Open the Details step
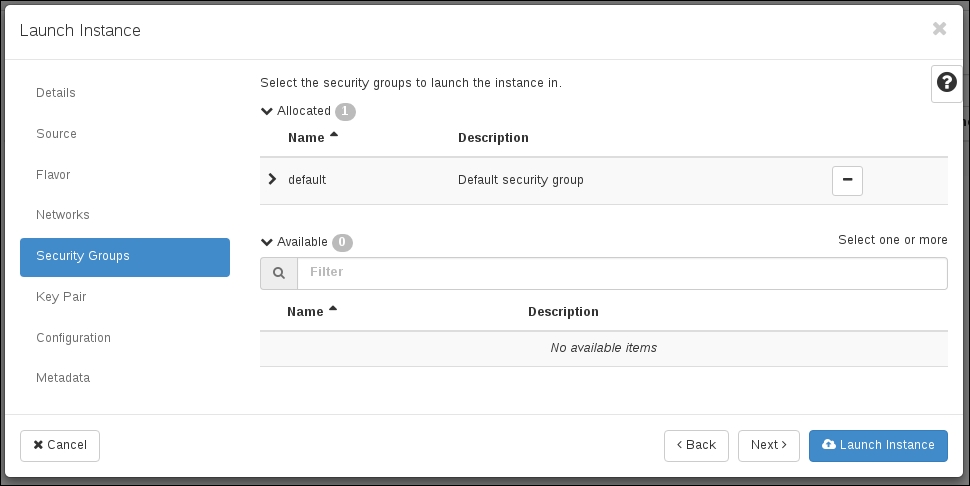The image size is (970, 486). click(x=56, y=93)
